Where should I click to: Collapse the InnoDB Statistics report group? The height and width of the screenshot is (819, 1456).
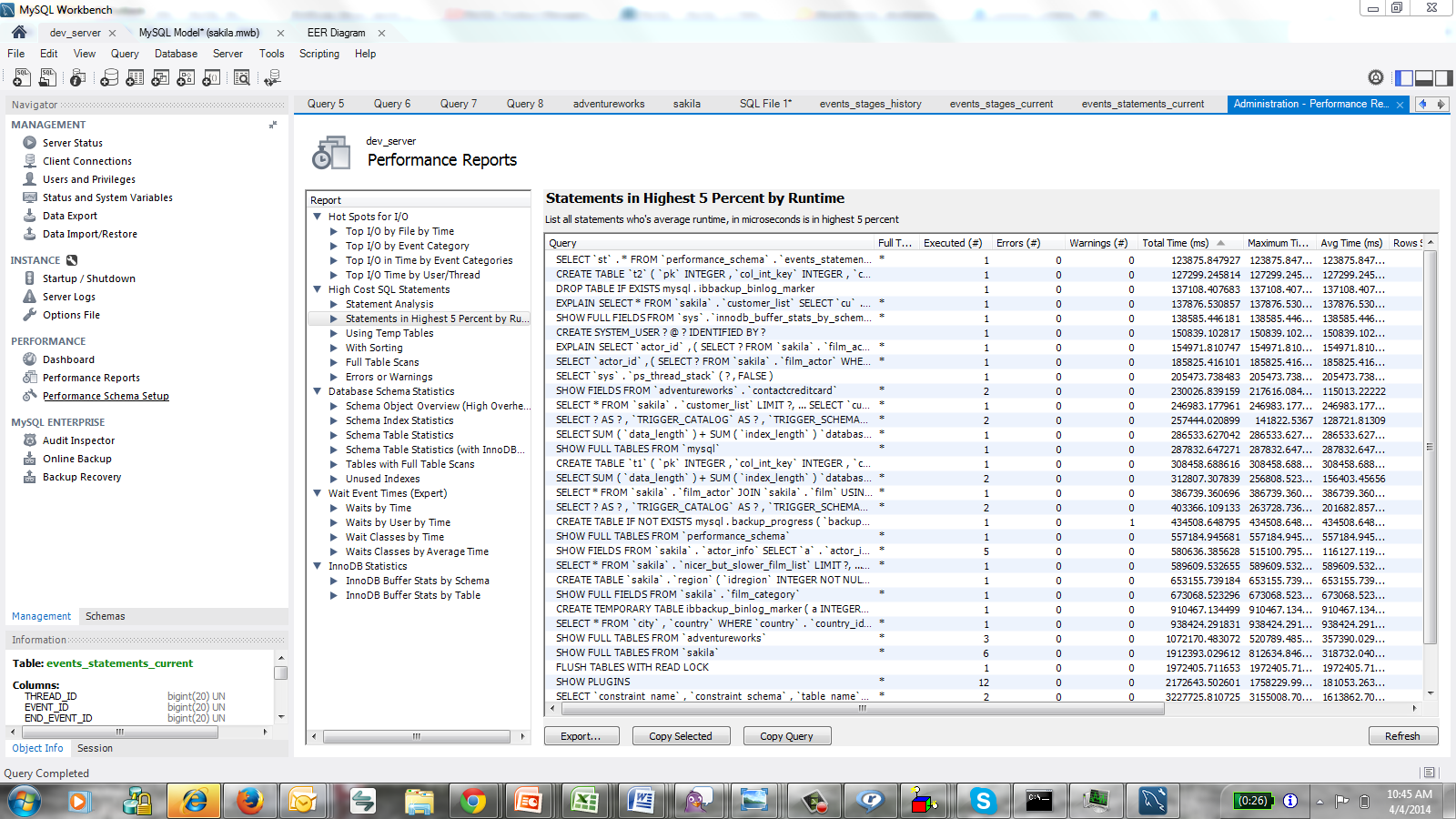(318, 565)
